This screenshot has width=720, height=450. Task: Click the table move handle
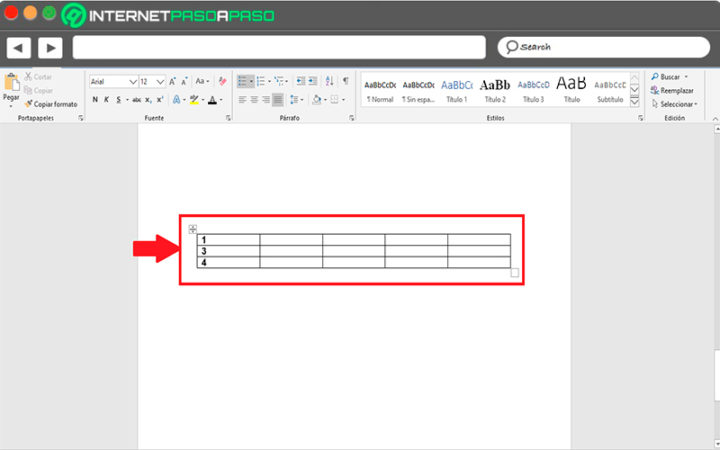(193, 229)
